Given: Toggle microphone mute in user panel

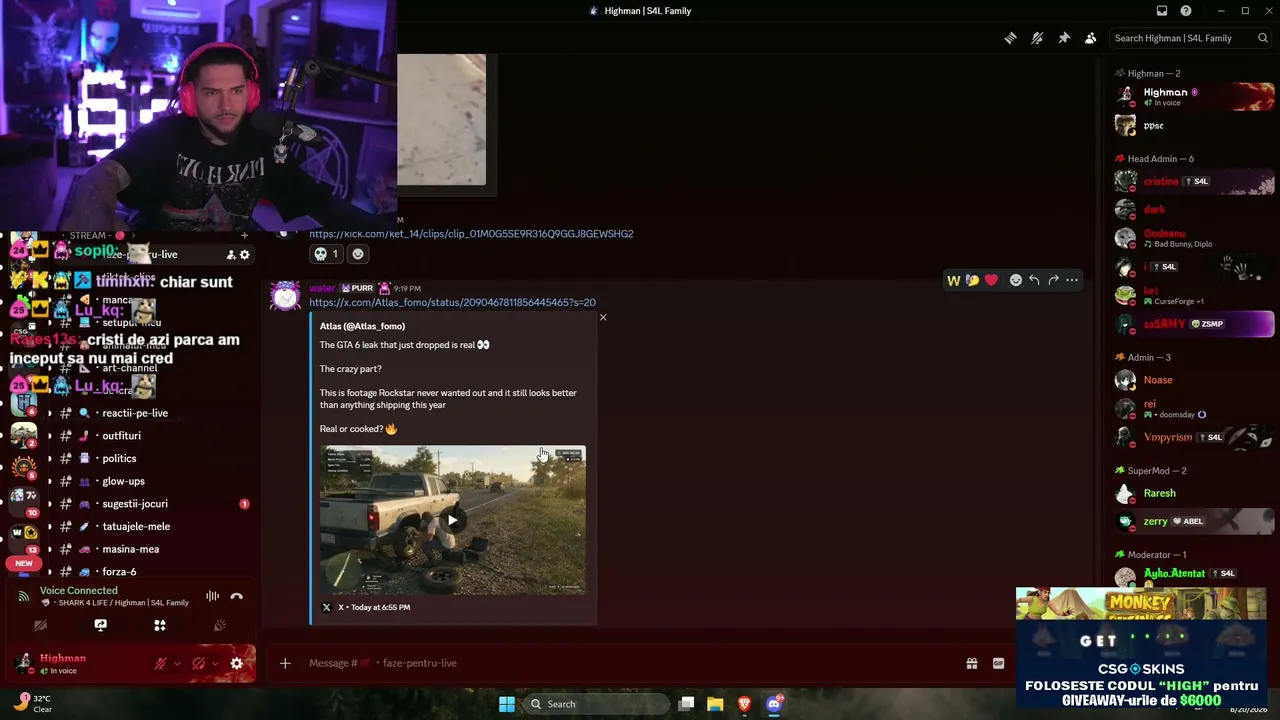Looking at the screenshot, I should pos(160,664).
